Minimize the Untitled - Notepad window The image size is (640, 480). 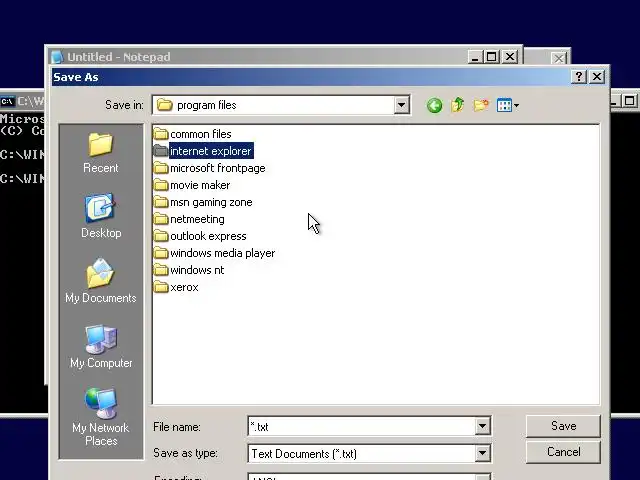point(475,57)
